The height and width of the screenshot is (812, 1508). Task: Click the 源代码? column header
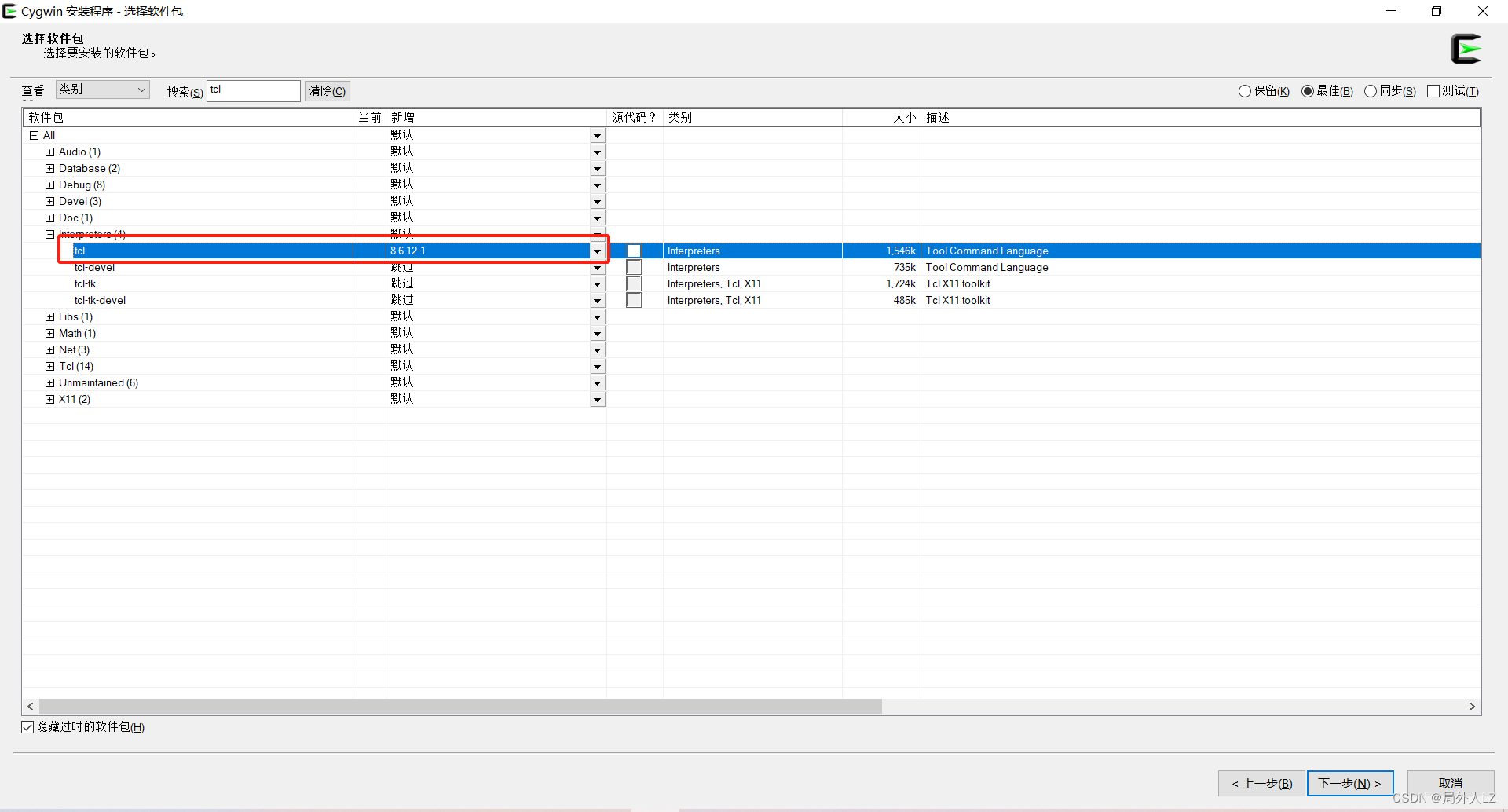point(635,118)
